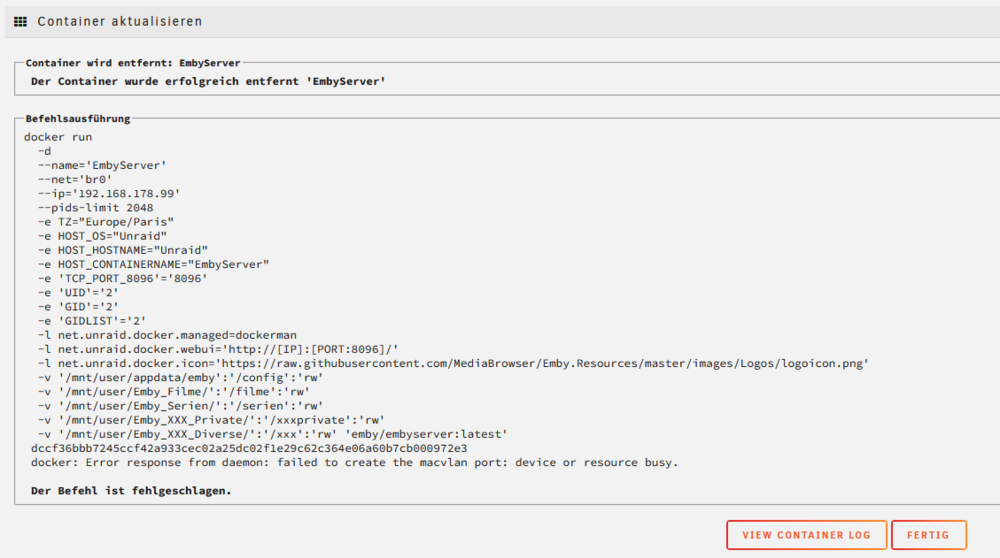Viewport: 1000px width, 558px height.
Task: Click the logoicon.png icon URL line
Action: tap(453, 363)
